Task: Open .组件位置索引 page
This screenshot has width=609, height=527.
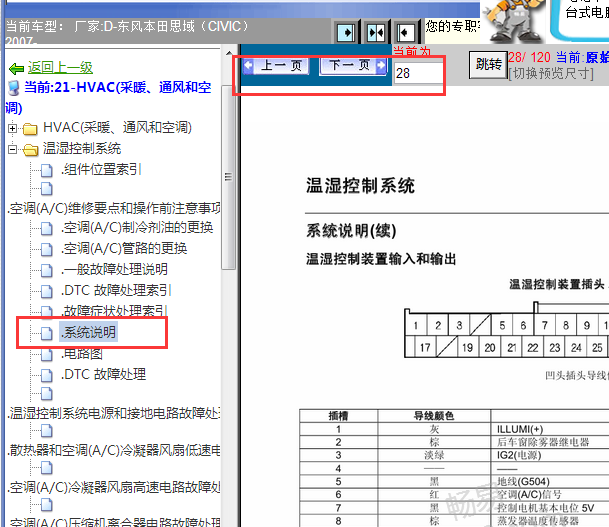Action: 101,169
